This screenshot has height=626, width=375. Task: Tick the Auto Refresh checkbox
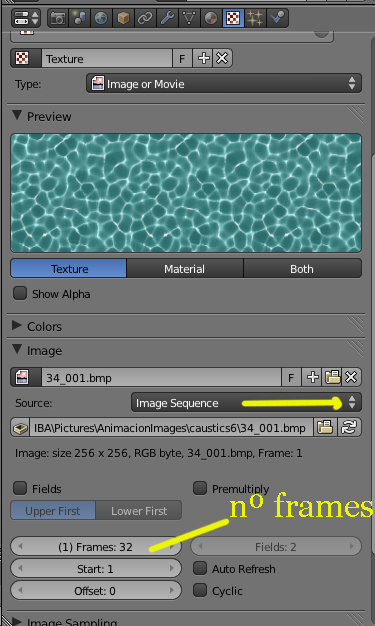200,568
